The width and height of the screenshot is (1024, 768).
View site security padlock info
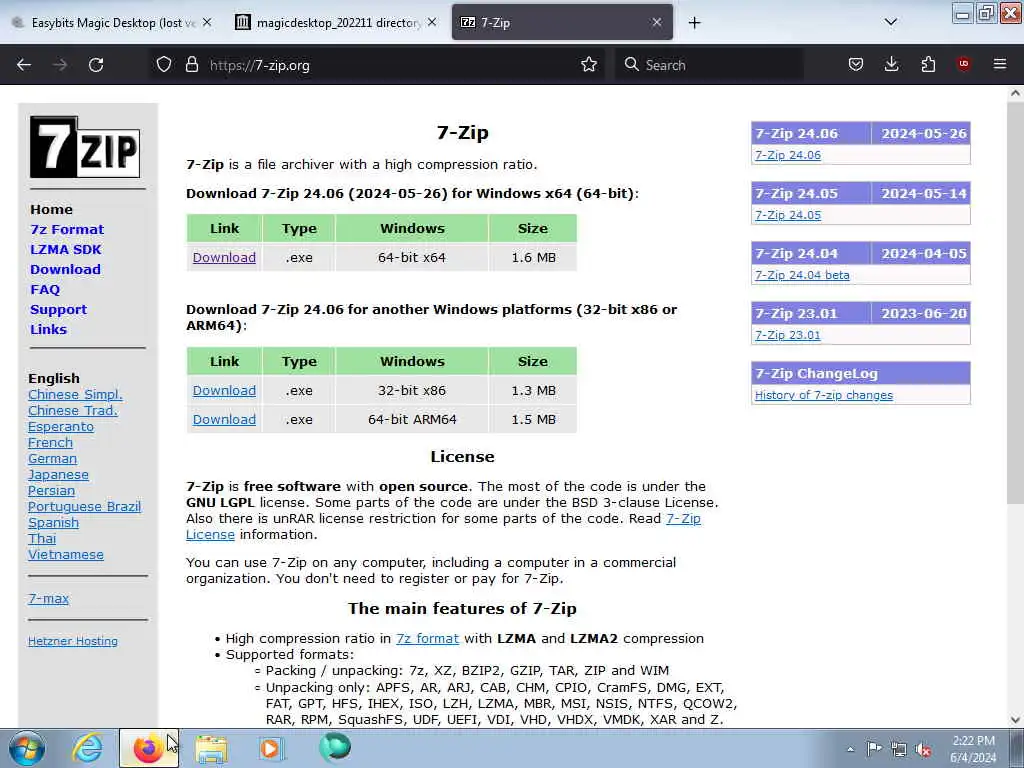(191, 65)
